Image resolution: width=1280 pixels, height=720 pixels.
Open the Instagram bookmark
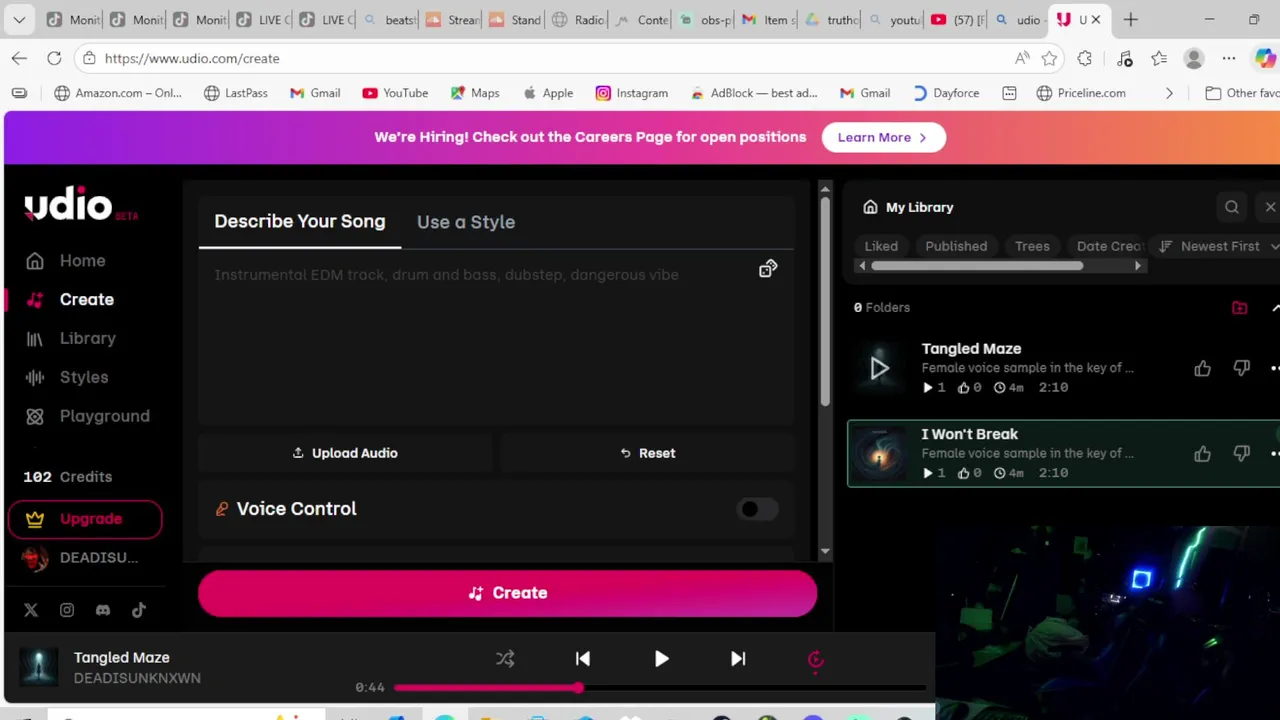tap(631, 93)
